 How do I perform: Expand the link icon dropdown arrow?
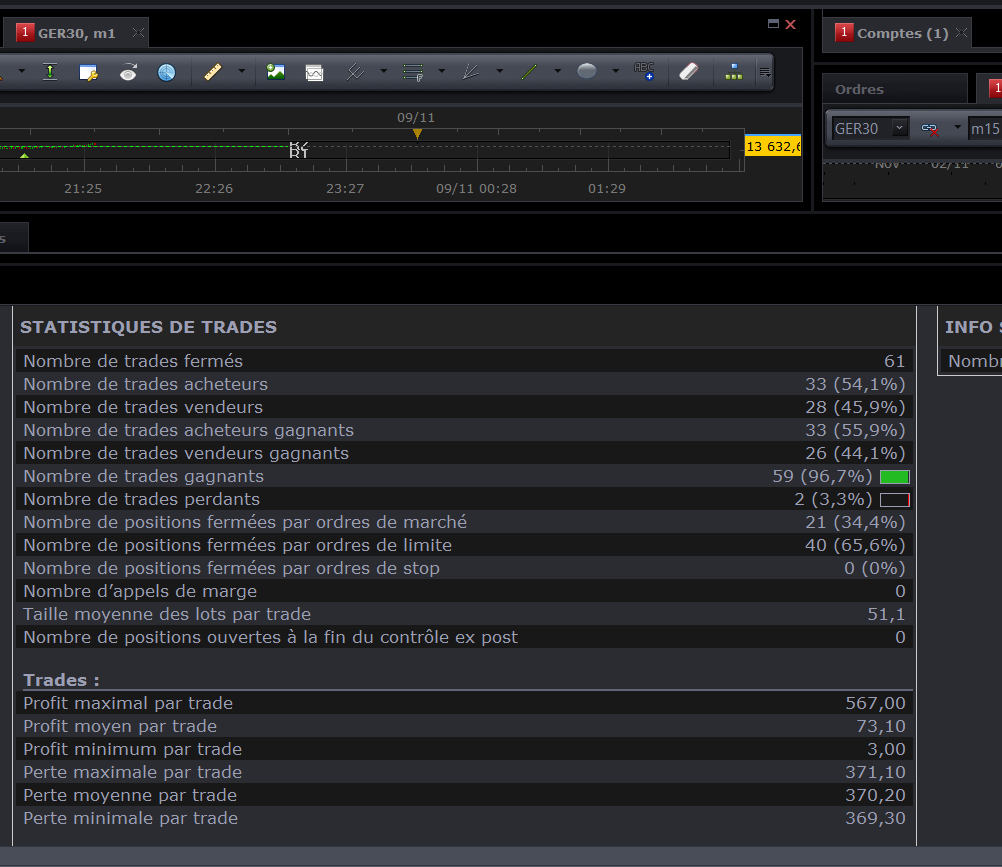(x=957, y=127)
